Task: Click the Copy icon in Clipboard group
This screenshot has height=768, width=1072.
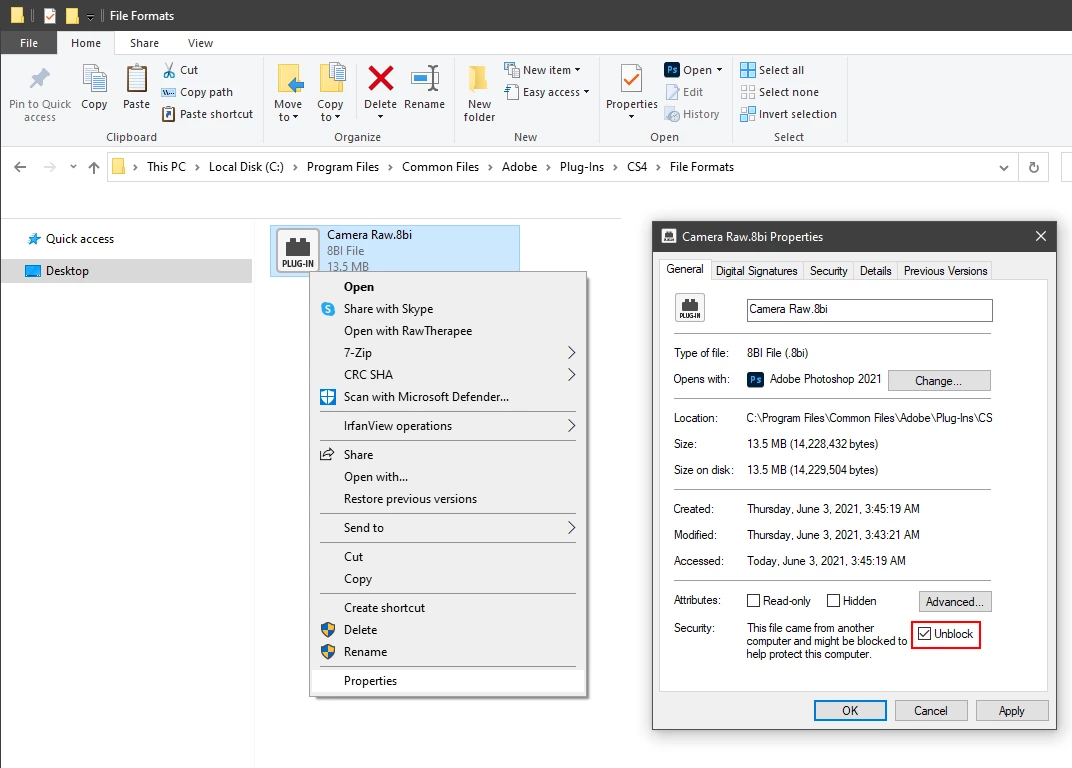Action: pos(94,78)
